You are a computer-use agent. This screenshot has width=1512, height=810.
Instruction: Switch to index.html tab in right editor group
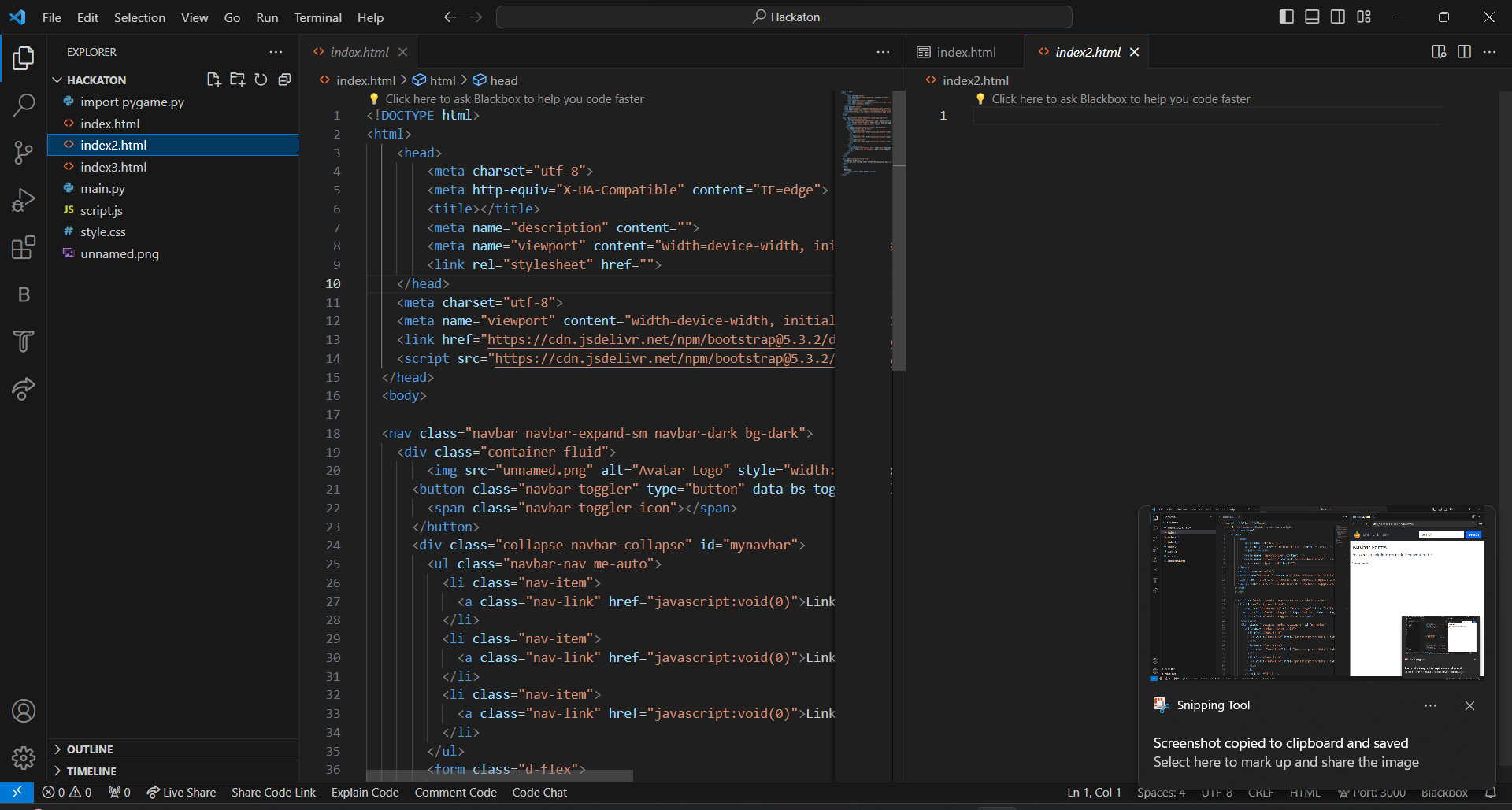click(965, 52)
